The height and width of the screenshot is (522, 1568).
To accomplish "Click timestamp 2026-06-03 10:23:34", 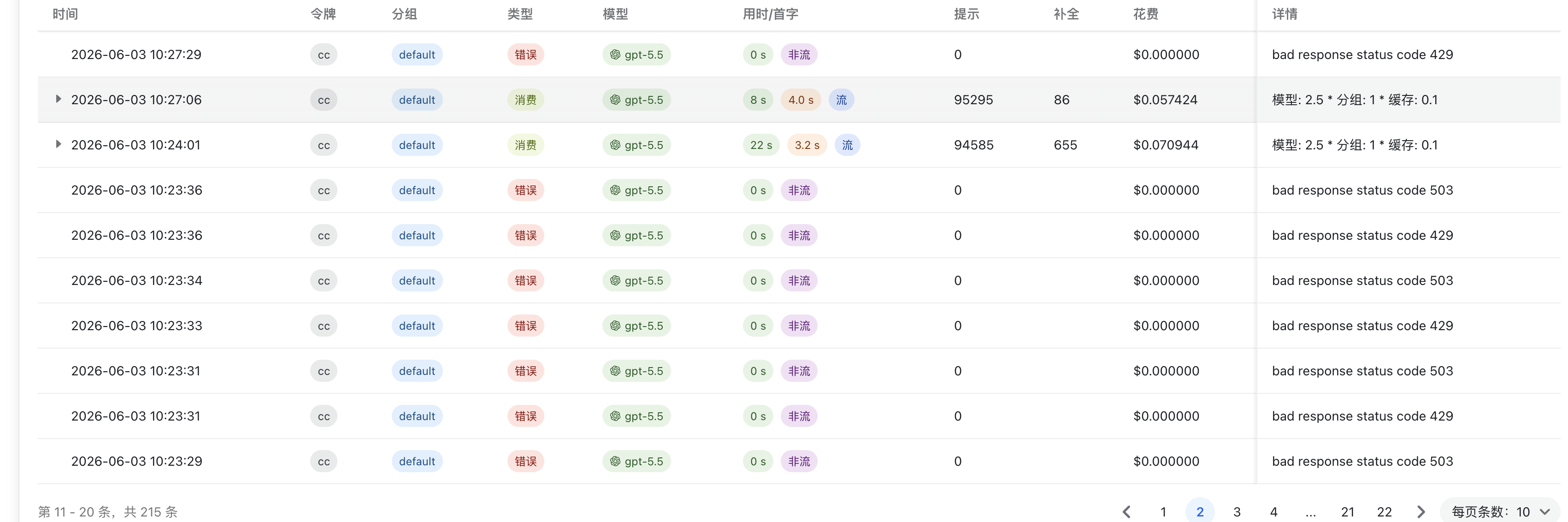I will pyautogui.click(x=136, y=281).
